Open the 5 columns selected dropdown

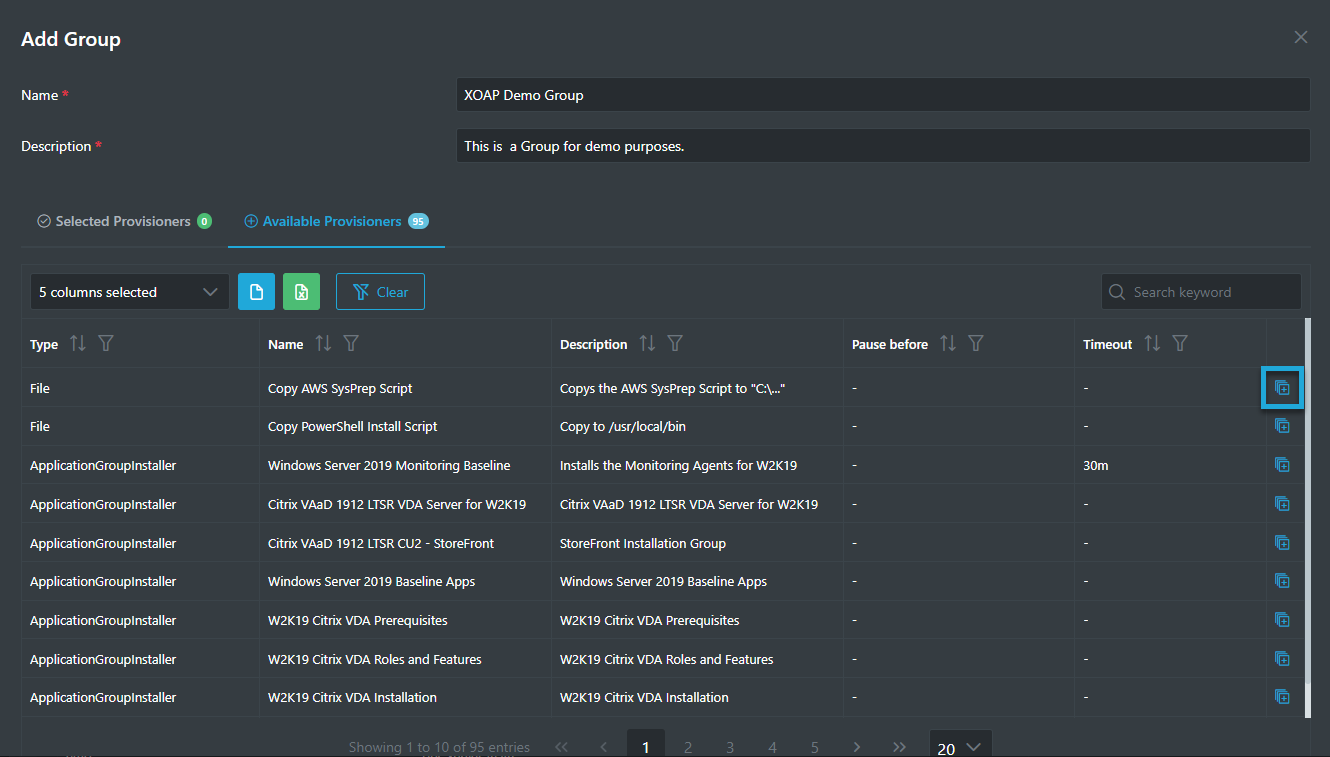(x=130, y=292)
